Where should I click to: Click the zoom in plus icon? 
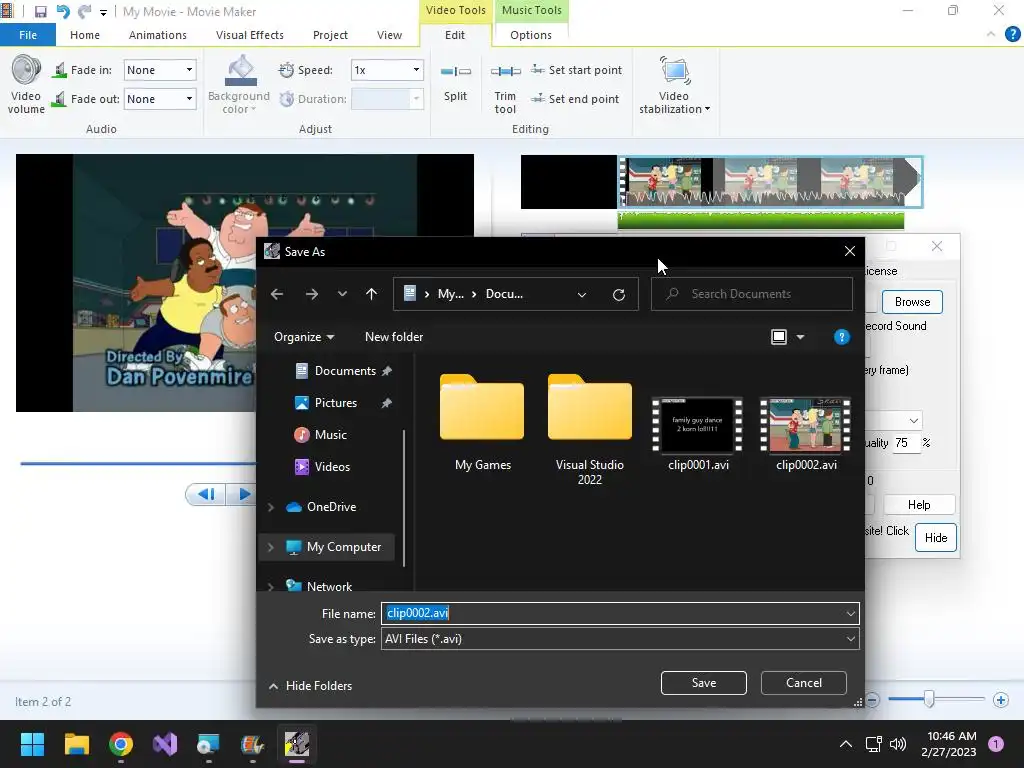[1000, 700]
